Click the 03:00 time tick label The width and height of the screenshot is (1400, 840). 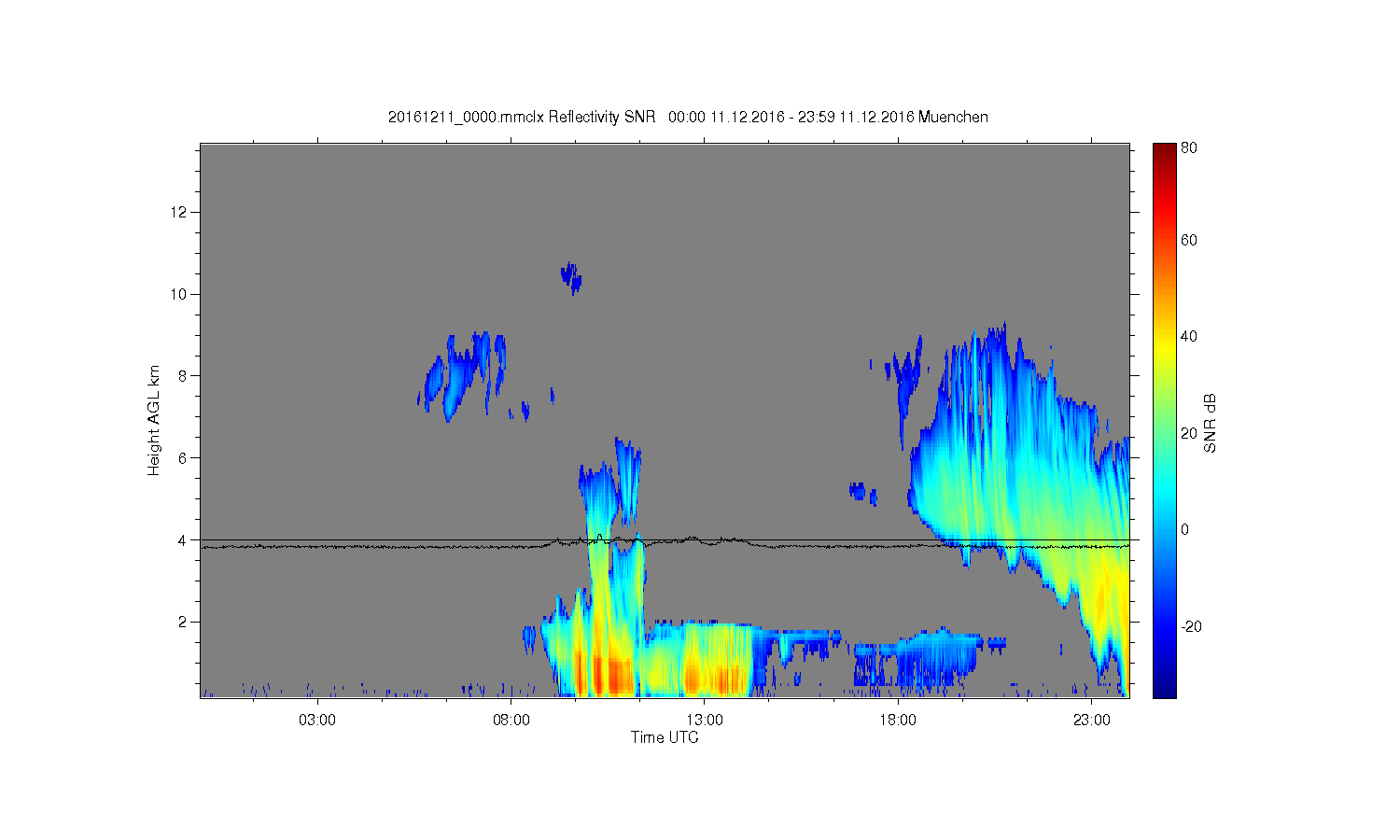pyautogui.click(x=317, y=721)
